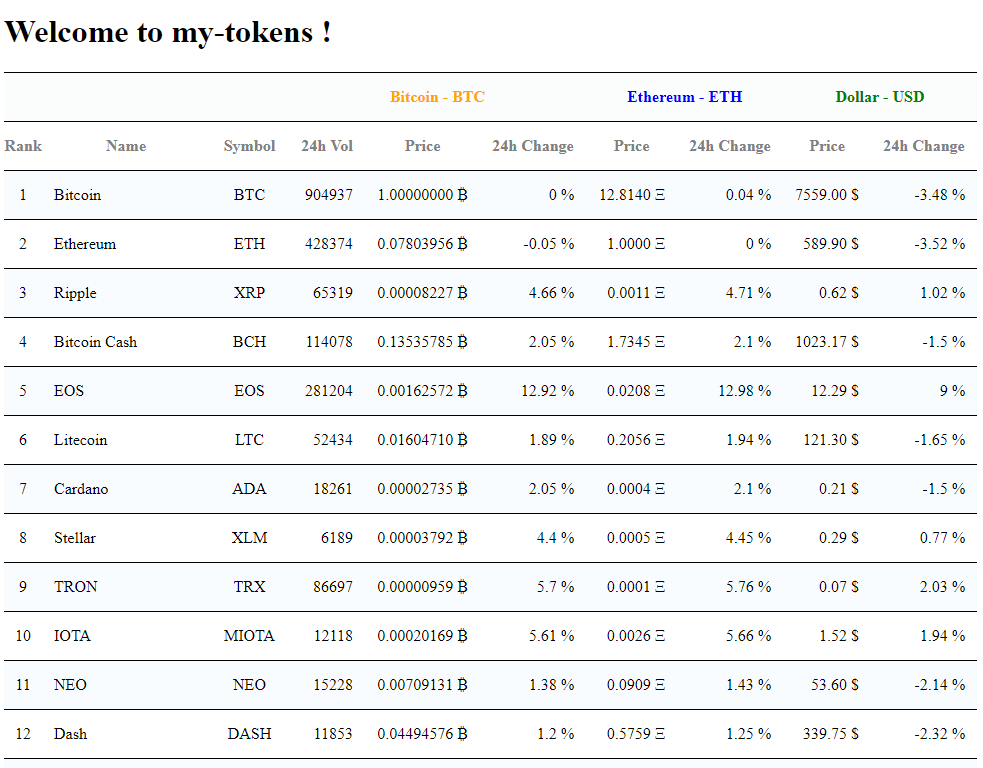Select the ADA symbol cell
This screenshot has width=983, height=768.
[x=250, y=488]
